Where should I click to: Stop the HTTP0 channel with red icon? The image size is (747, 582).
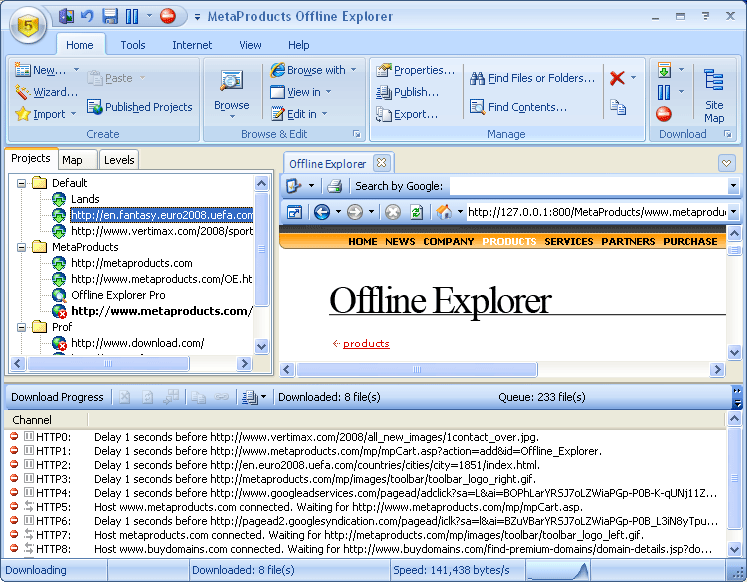pyautogui.click(x=14, y=437)
